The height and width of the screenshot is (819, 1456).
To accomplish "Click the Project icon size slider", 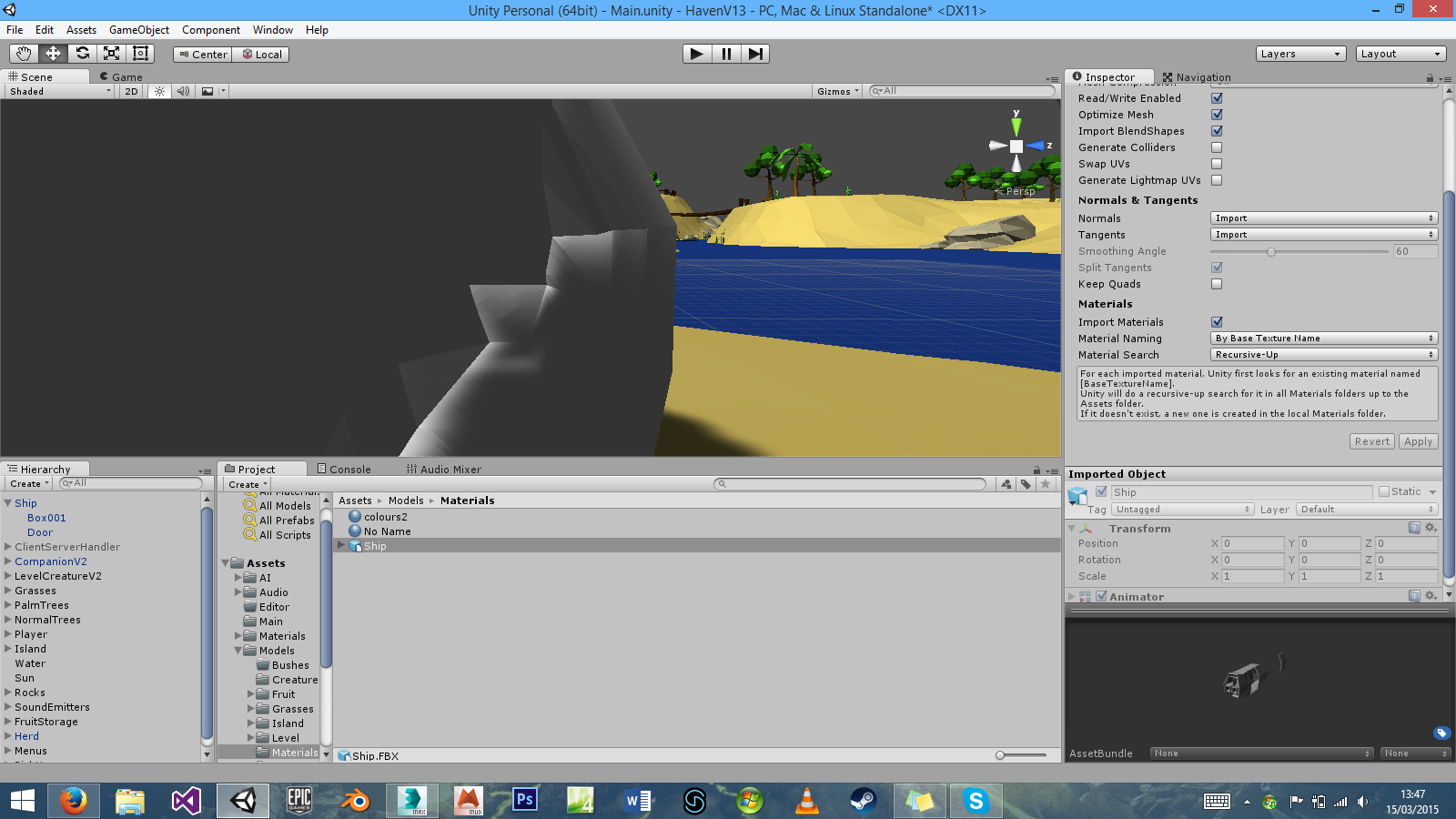I will click(1021, 755).
